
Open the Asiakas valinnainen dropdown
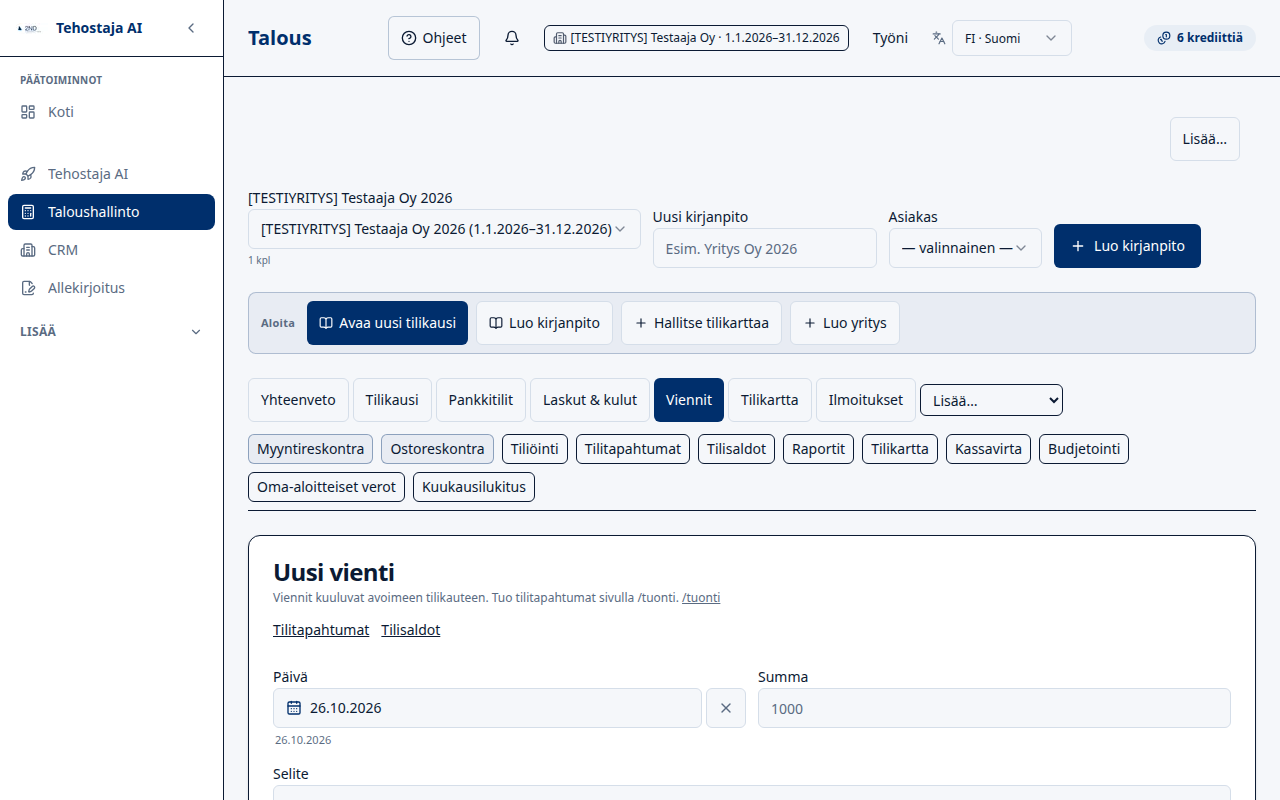click(x=965, y=248)
